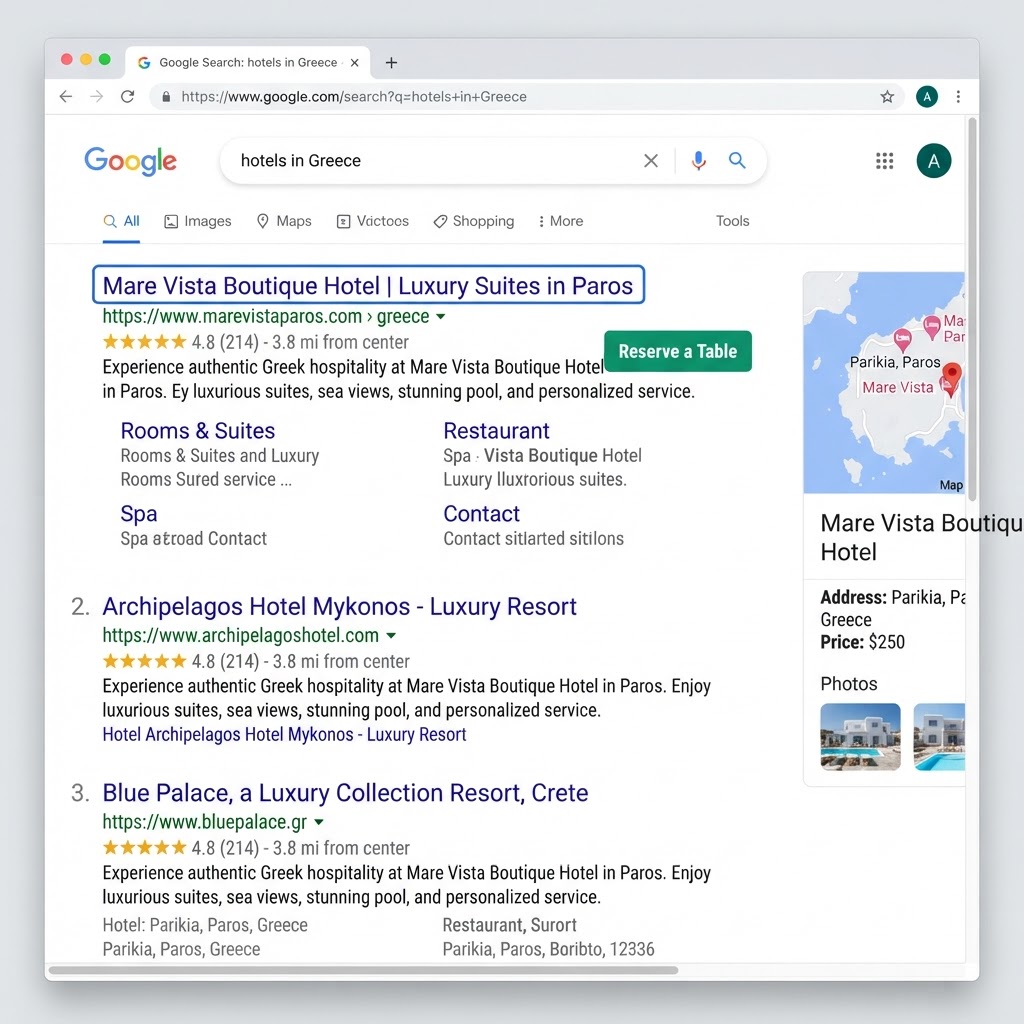Close the Google Search tab
1024x1024 pixels.
[x=355, y=63]
